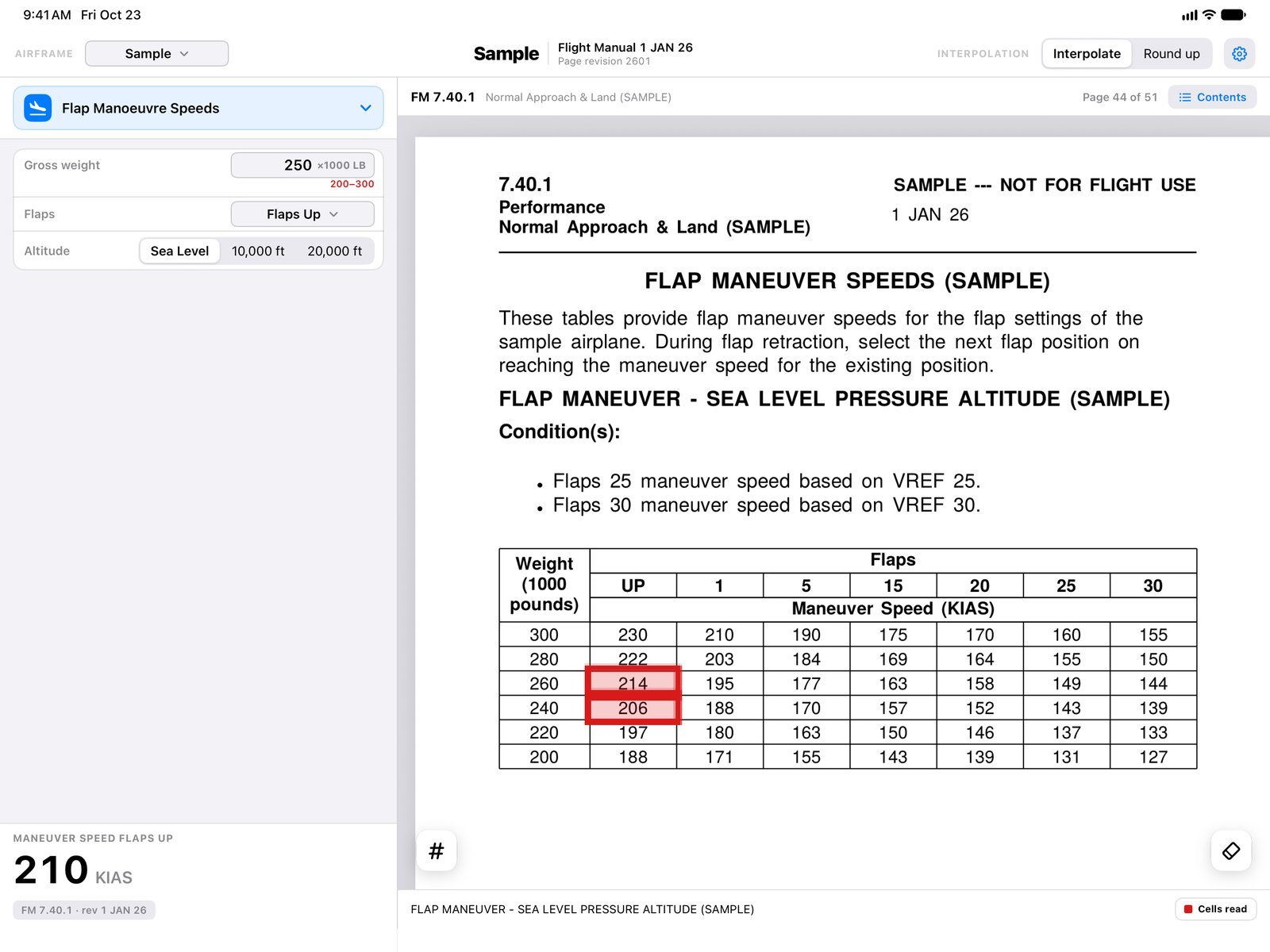
Task: Tap the 210 KIAS result value
Action: (x=73, y=870)
